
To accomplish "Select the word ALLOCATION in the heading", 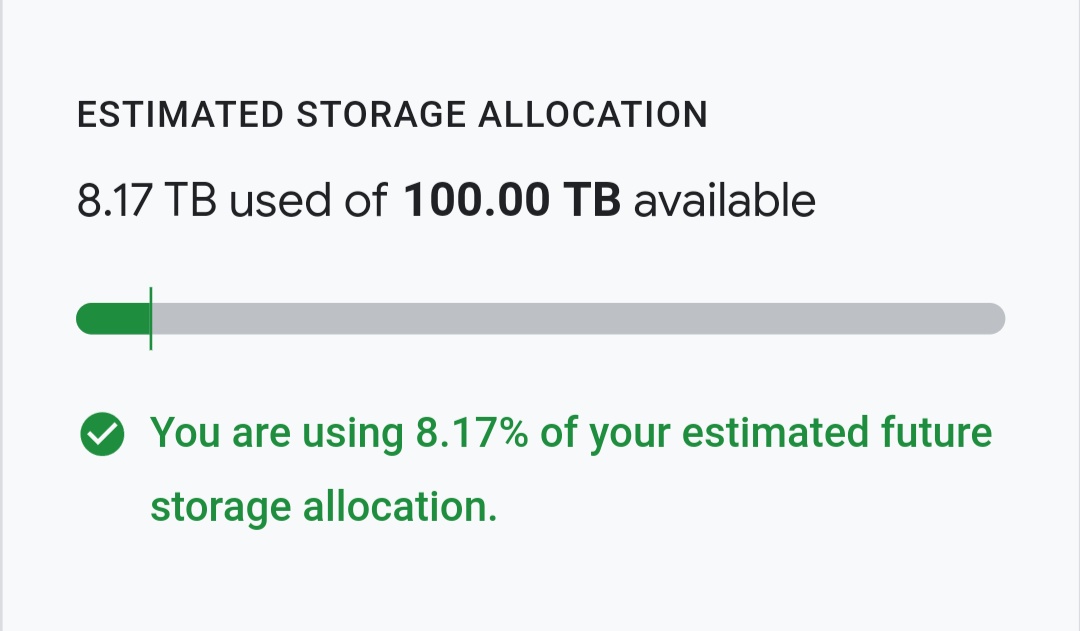I will click(593, 115).
